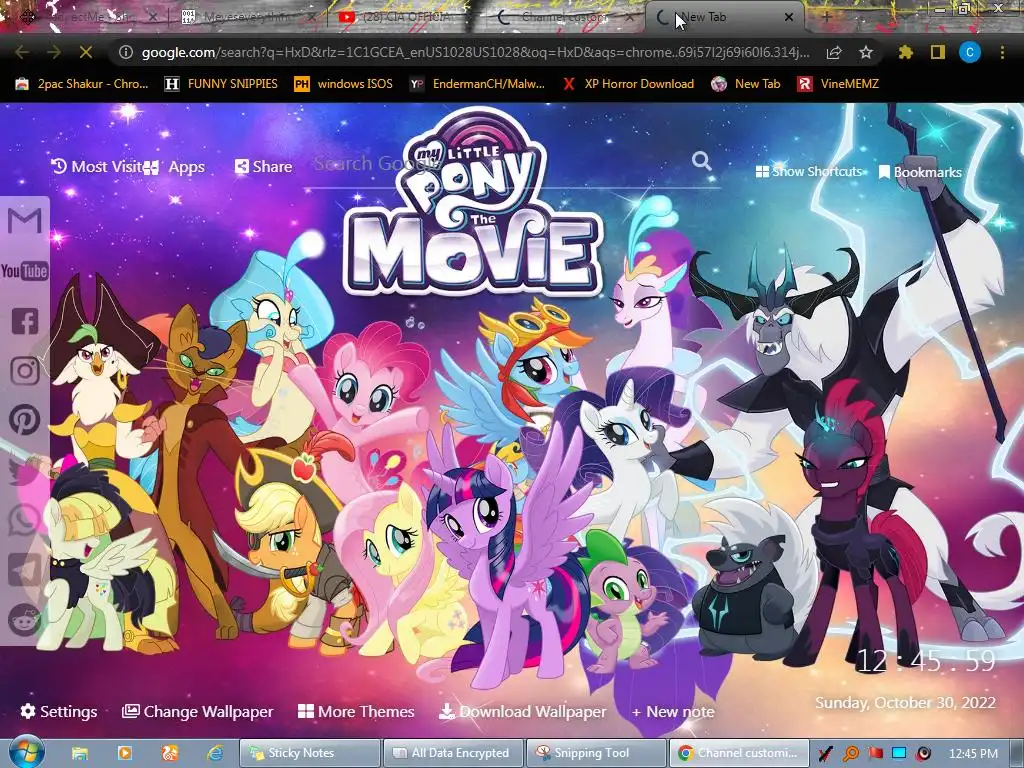1024x768 pixels.
Task: Share this page from address bar
Action: (x=834, y=52)
